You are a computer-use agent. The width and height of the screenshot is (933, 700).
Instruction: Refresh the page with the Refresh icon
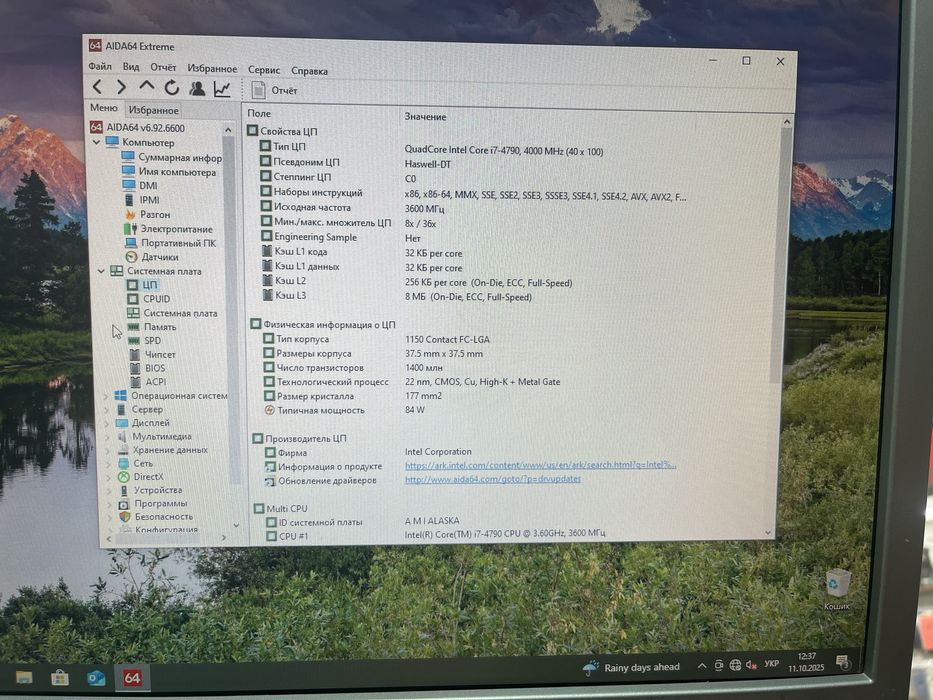coord(172,88)
